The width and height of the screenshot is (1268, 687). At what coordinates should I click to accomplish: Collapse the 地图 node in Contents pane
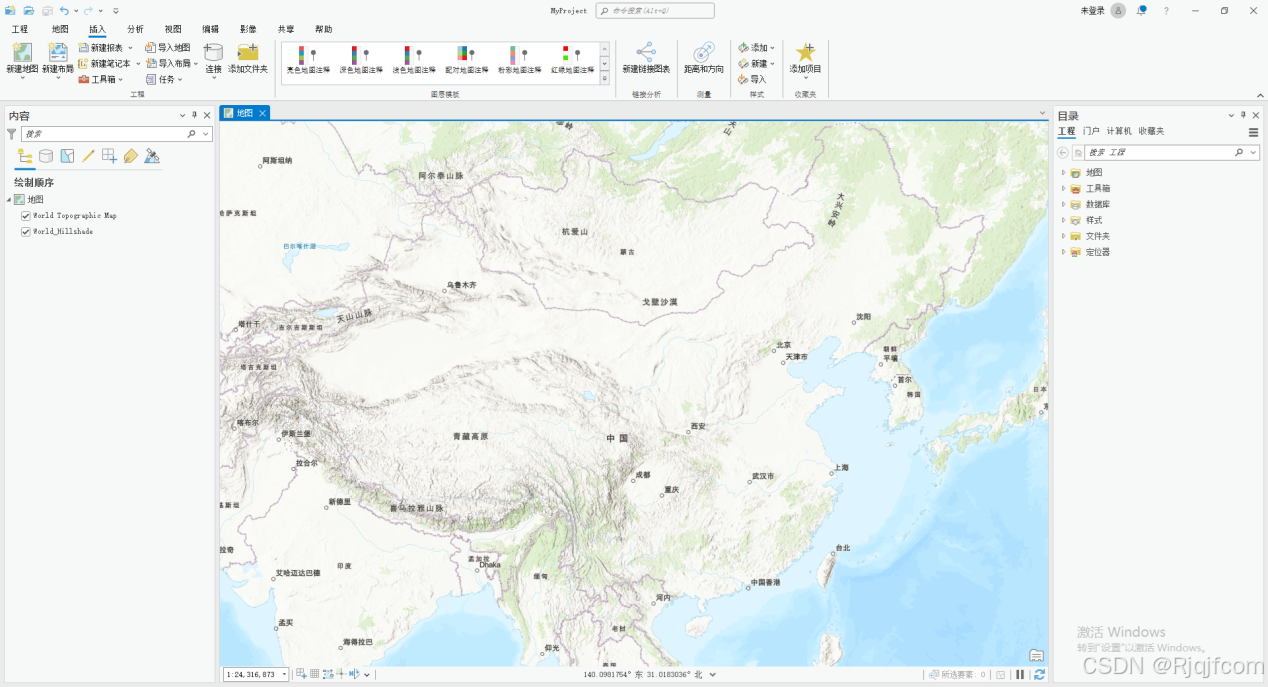coord(8,199)
